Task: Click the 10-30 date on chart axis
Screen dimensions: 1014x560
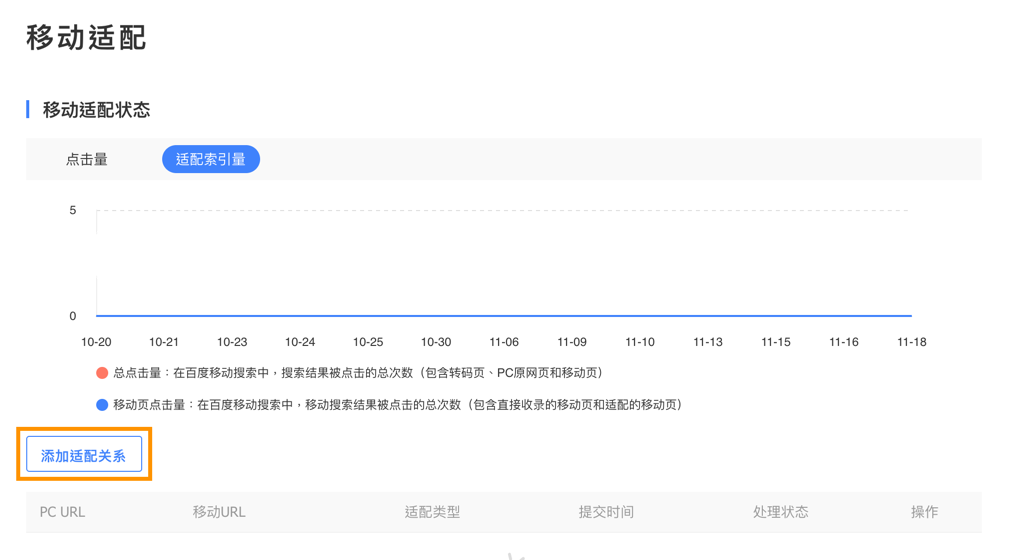Action: point(436,342)
